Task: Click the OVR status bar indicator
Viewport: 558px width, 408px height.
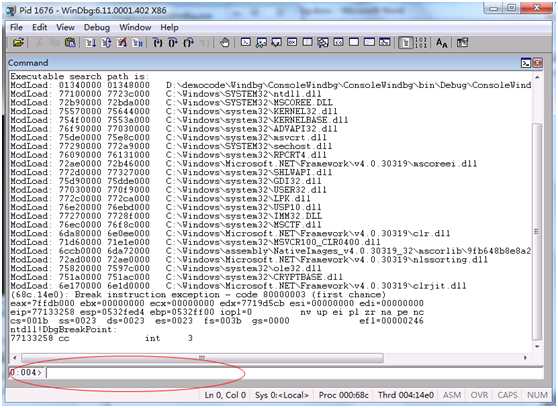Action: coord(479,395)
